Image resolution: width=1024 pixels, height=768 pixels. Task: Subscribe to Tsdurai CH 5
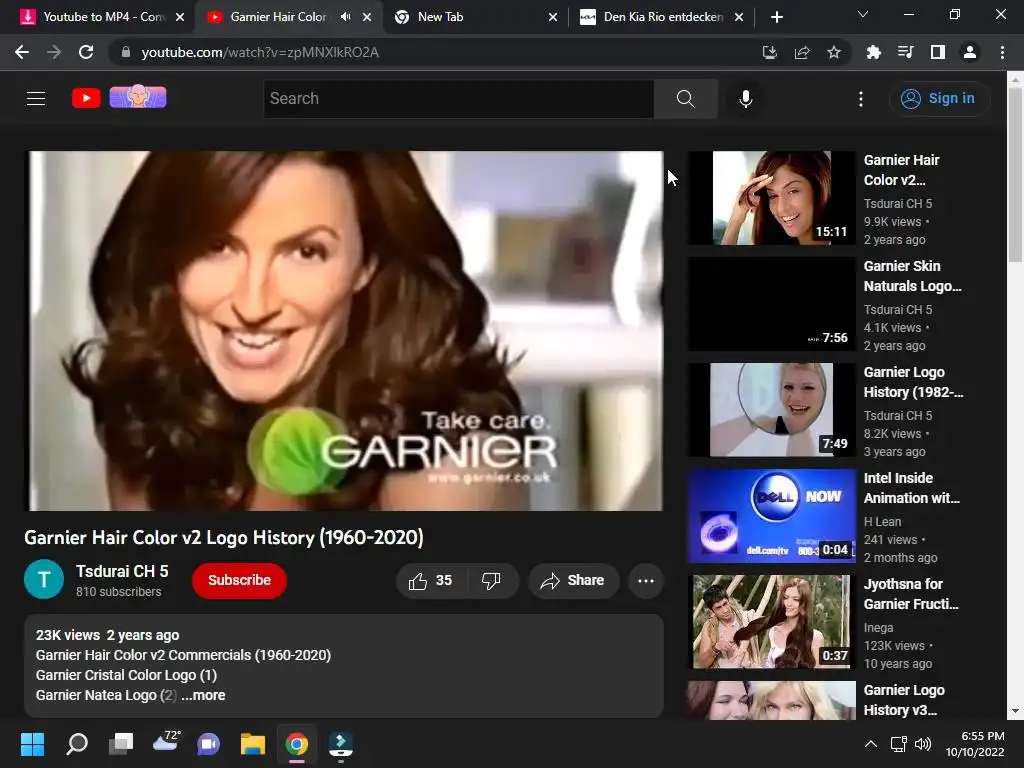(x=239, y=581)
